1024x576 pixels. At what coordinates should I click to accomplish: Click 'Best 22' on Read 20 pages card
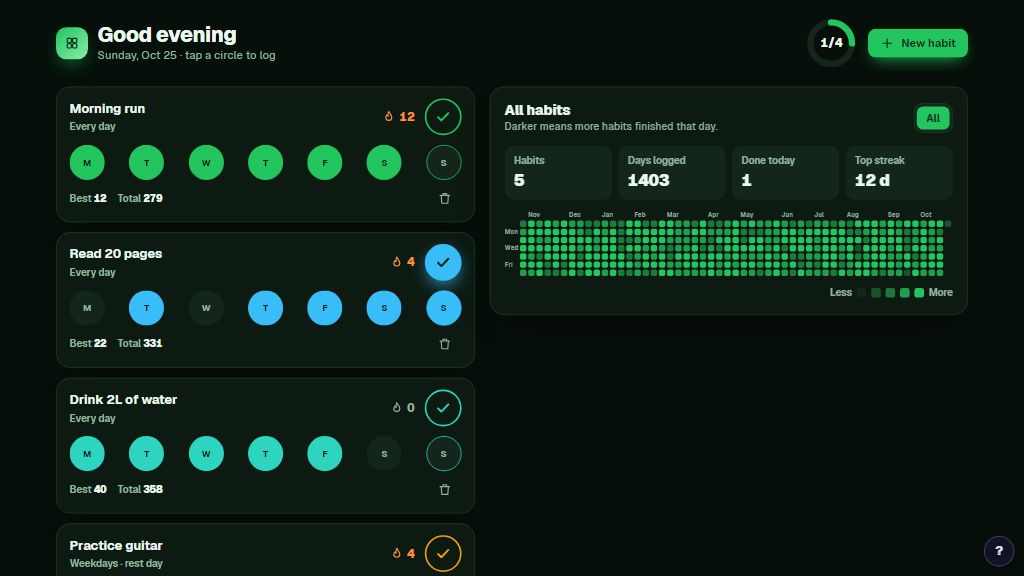click(x=88, y=343)
